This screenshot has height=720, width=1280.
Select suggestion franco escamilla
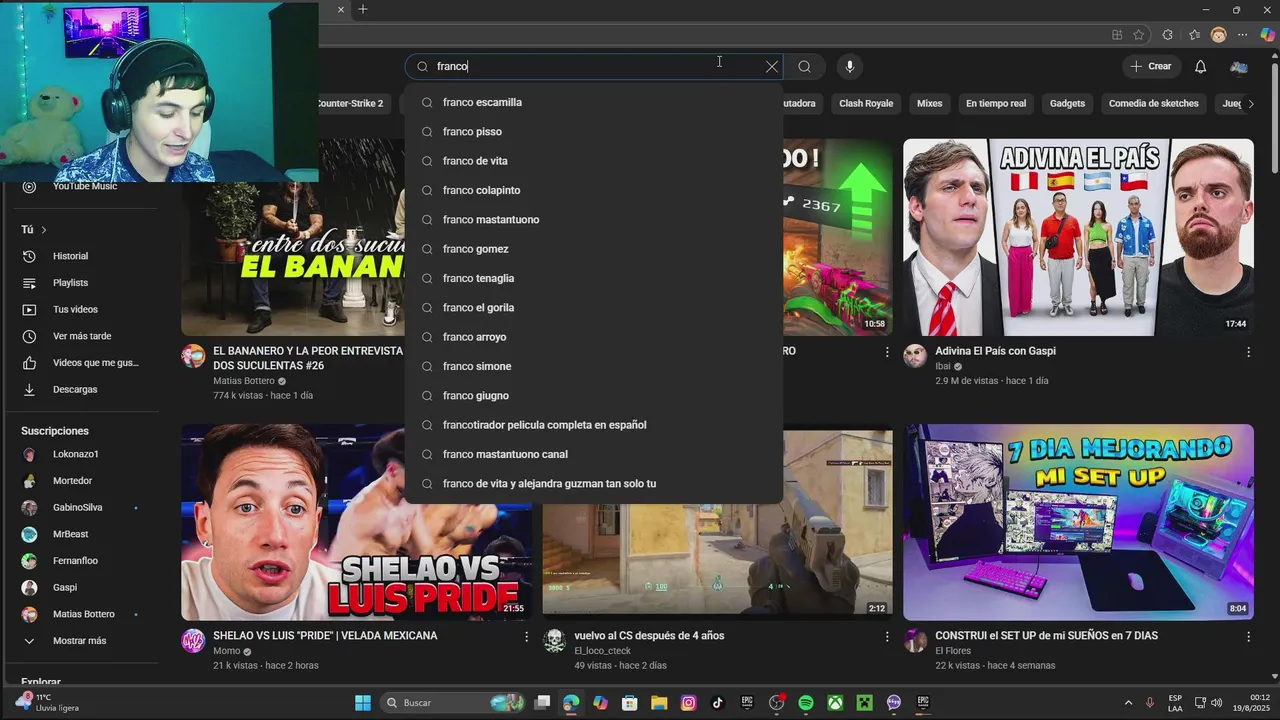pos(594,102)
